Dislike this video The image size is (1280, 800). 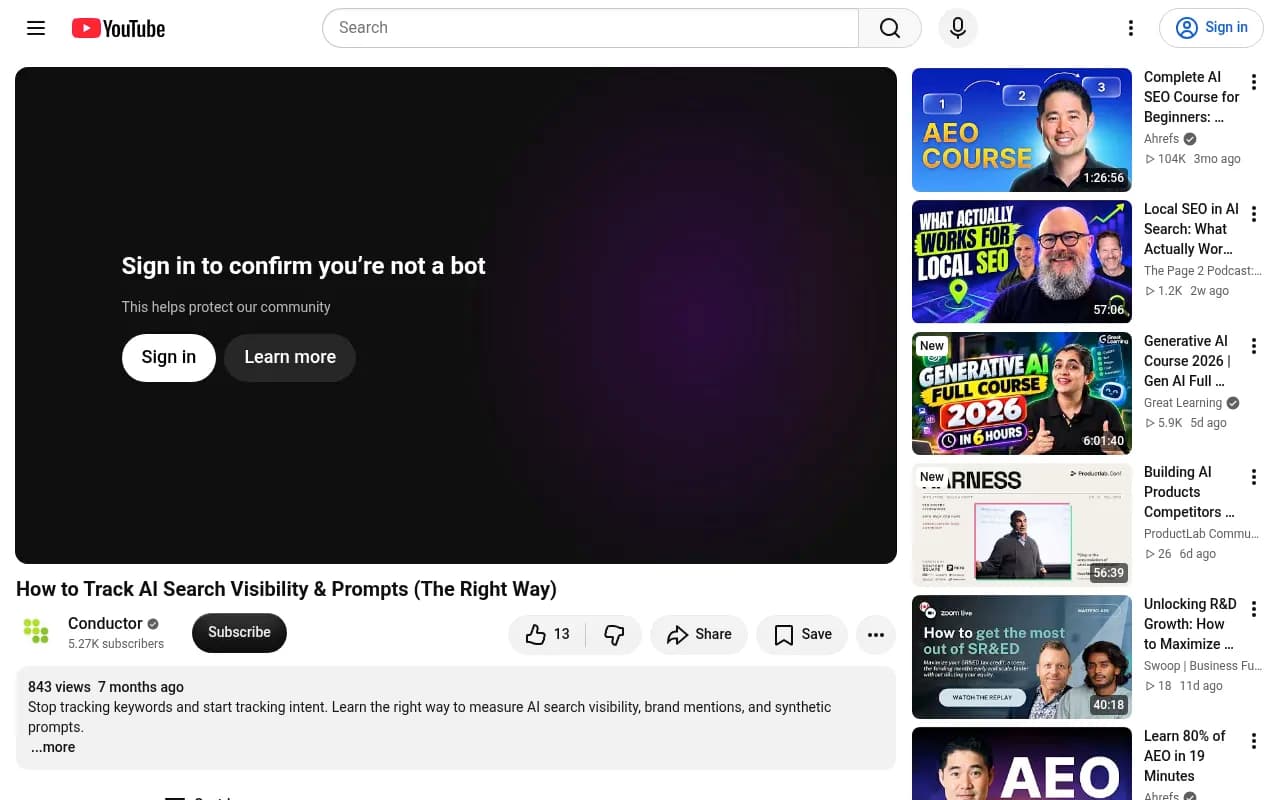pyautogui.click(x=614, y=634)
